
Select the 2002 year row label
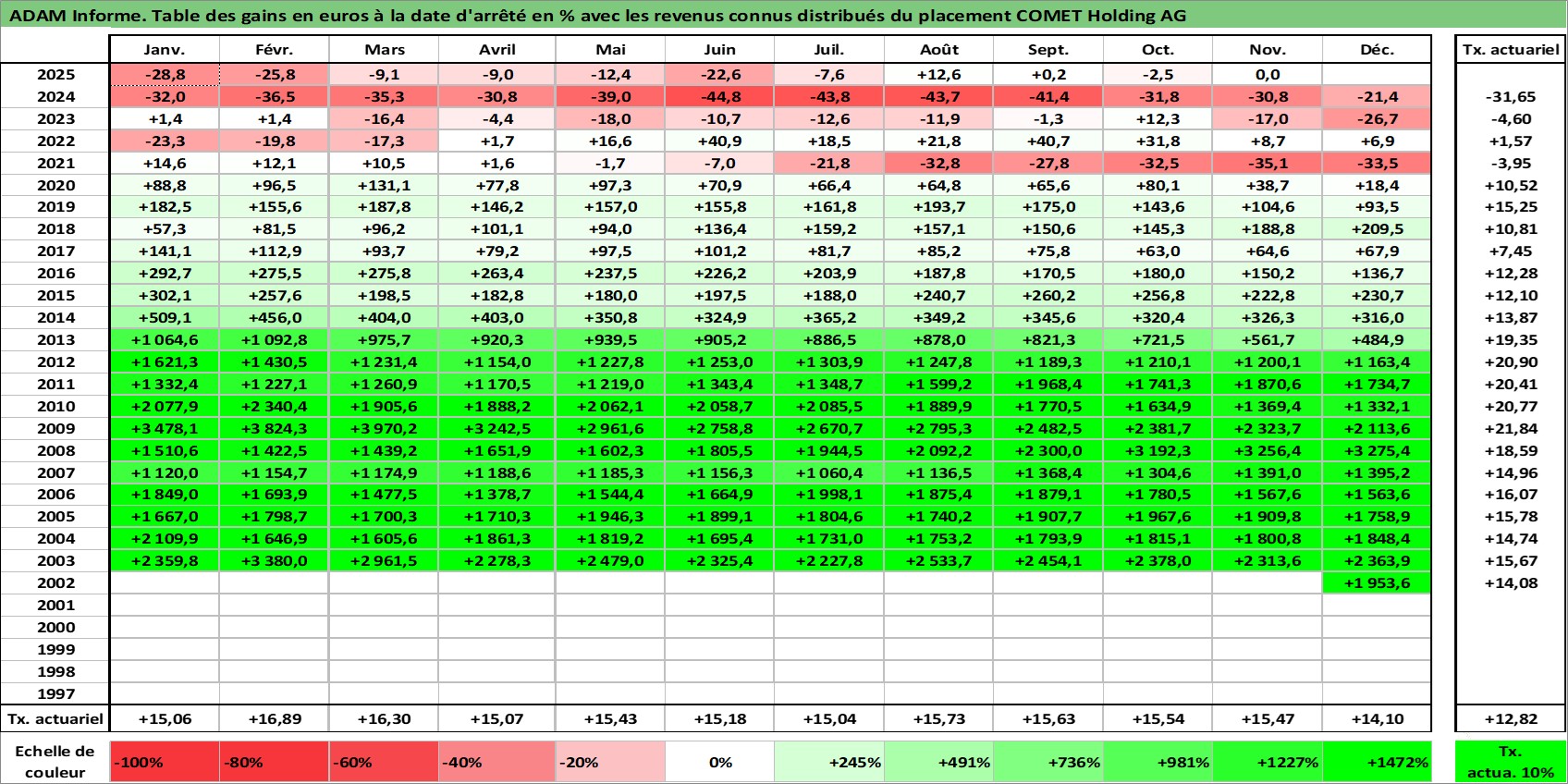coord(55,582)
